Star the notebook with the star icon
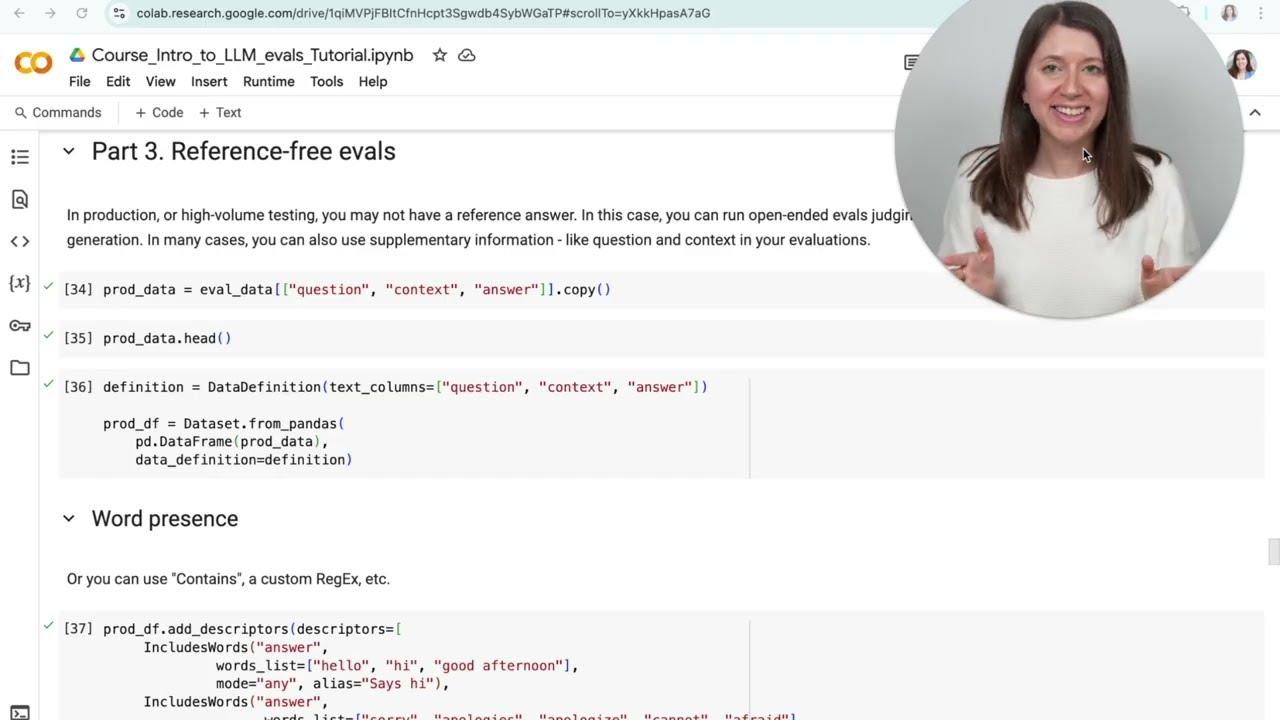Screen dimensions: 1280x720 (x=440, y=55)
